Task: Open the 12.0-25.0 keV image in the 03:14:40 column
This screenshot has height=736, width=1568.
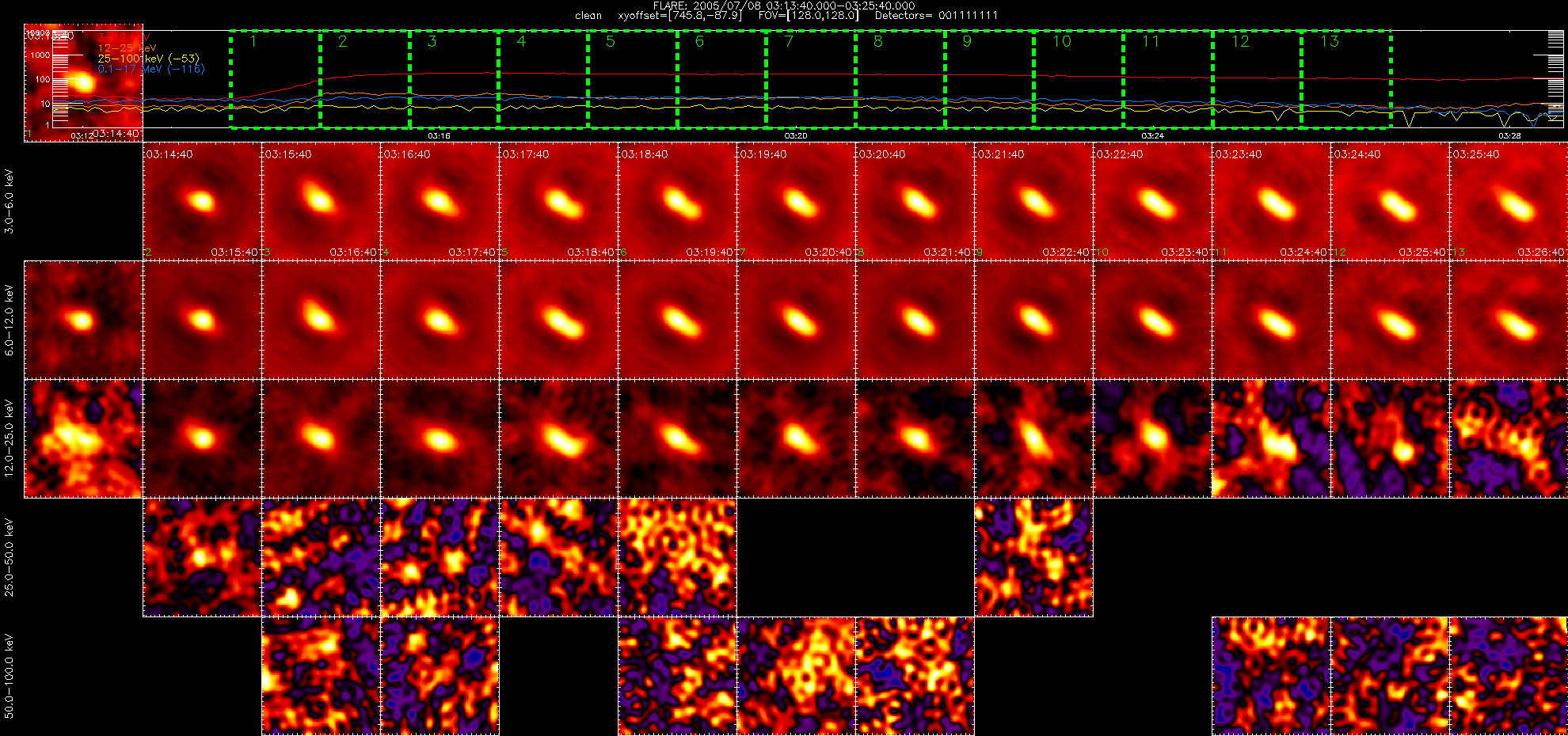Action: (202, 438)
